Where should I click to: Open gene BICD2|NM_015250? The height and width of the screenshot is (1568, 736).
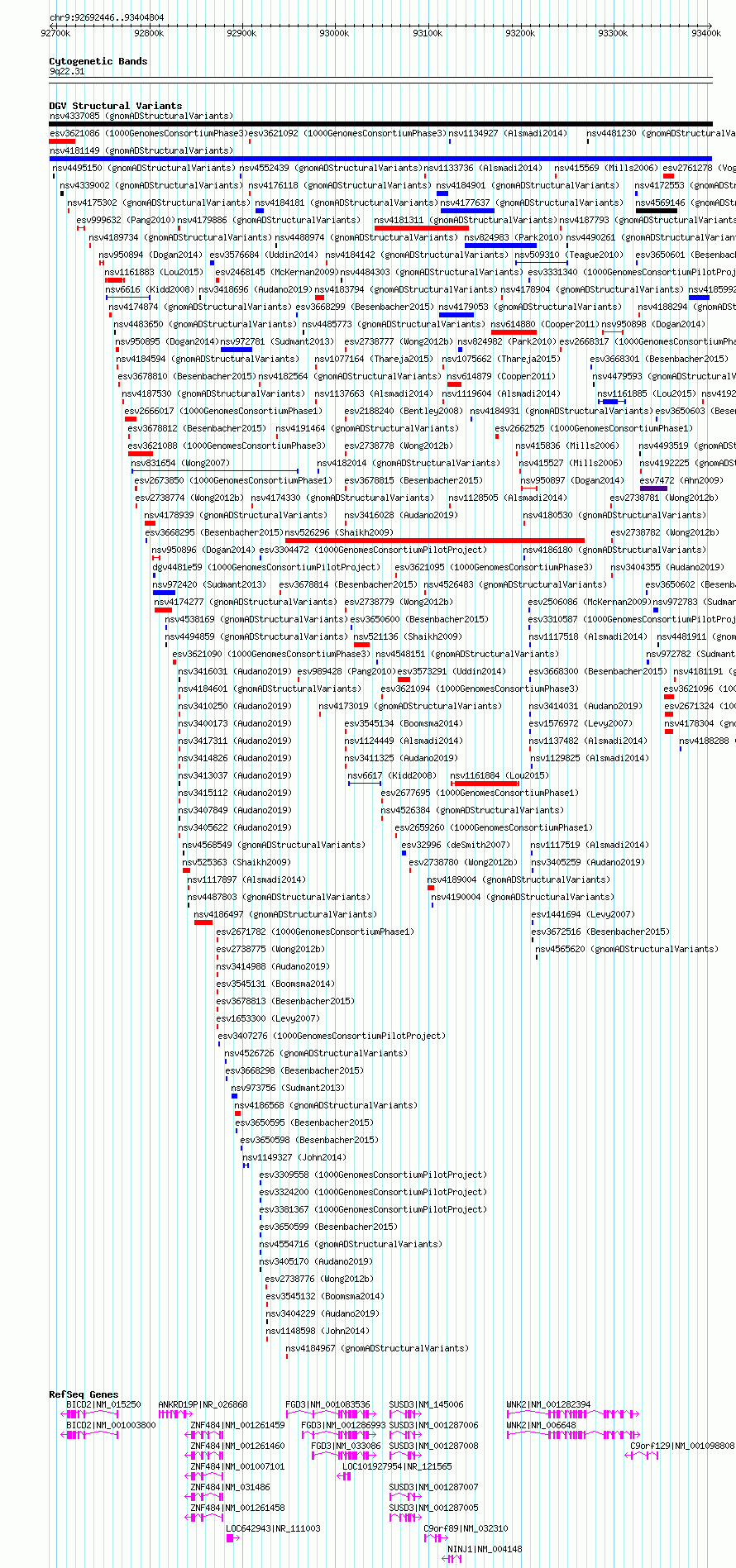(103, 1404)
